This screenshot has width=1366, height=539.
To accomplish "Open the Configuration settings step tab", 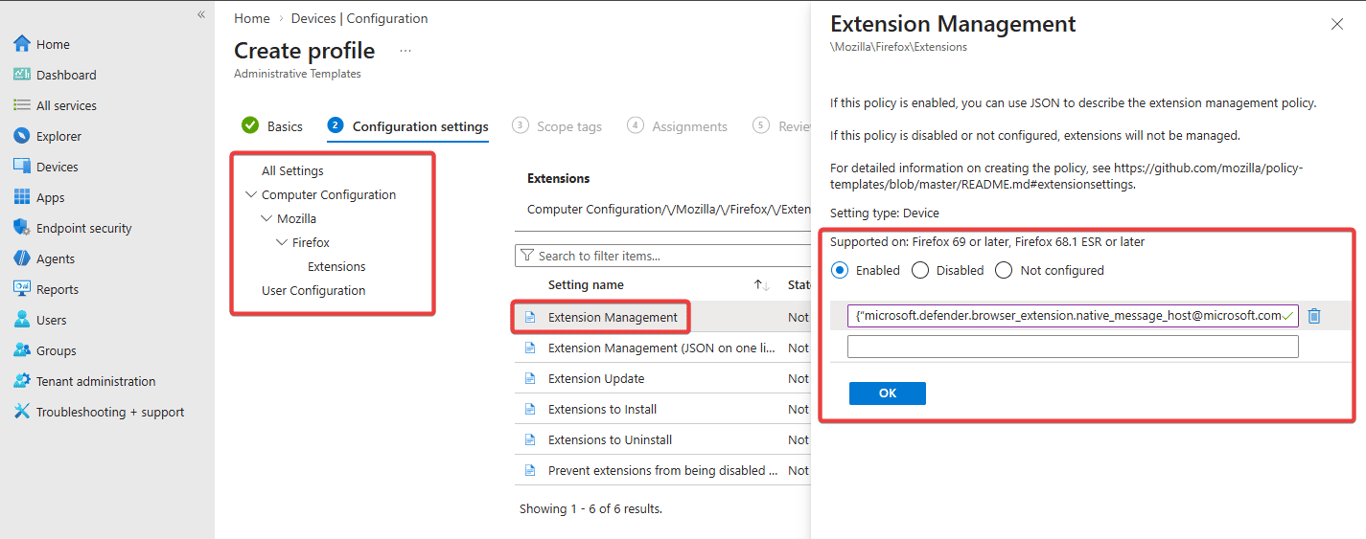I will click(x=408, y=126).
